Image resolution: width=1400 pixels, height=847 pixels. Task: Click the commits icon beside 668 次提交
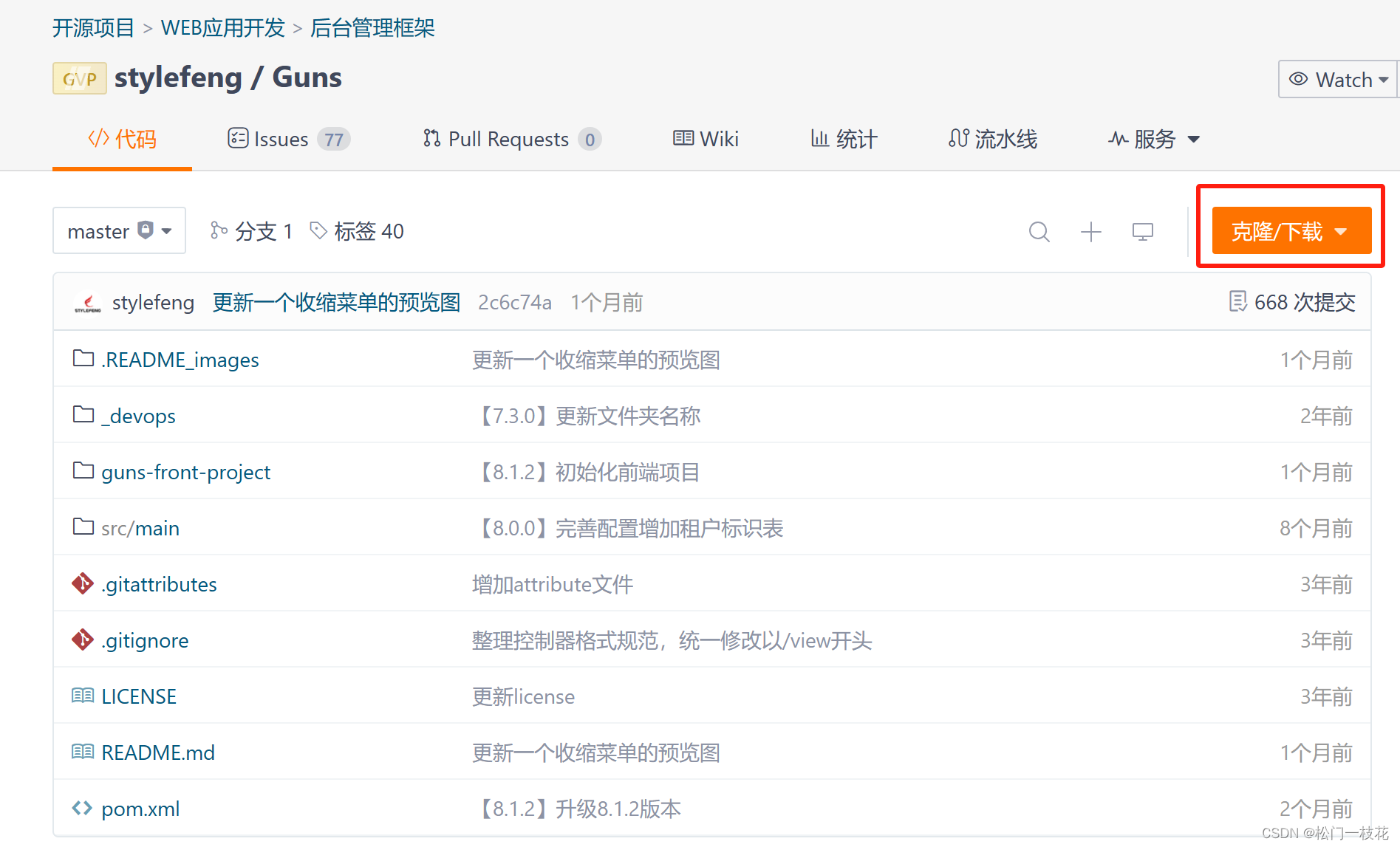coord(1239,301)
